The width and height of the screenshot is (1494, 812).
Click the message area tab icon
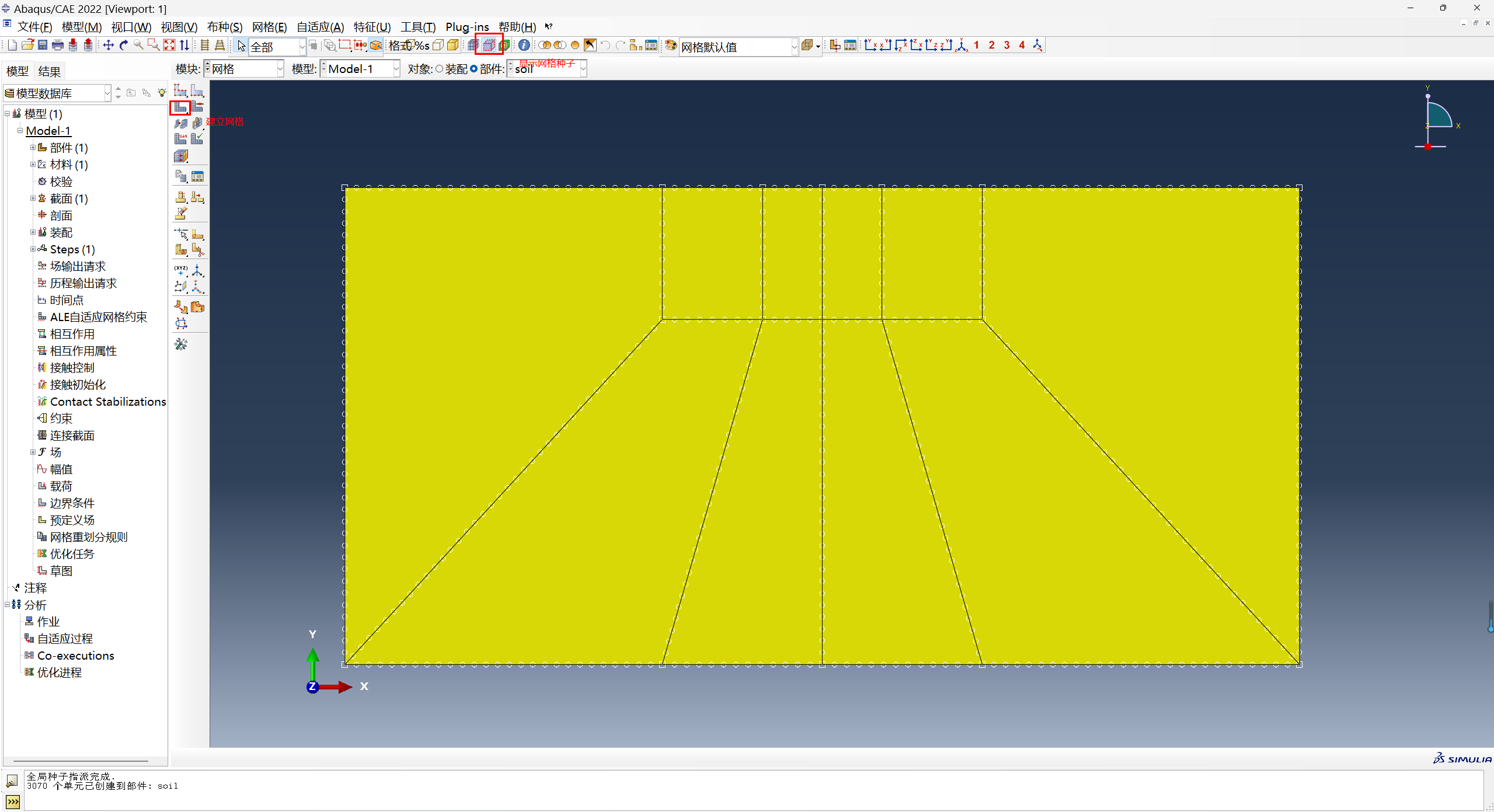point(12,781)
